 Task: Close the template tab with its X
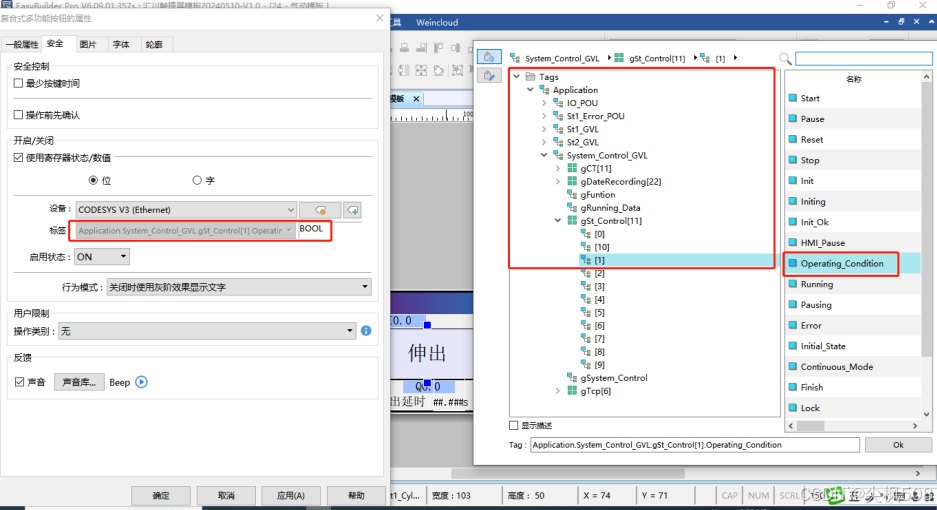coord(416,99)
